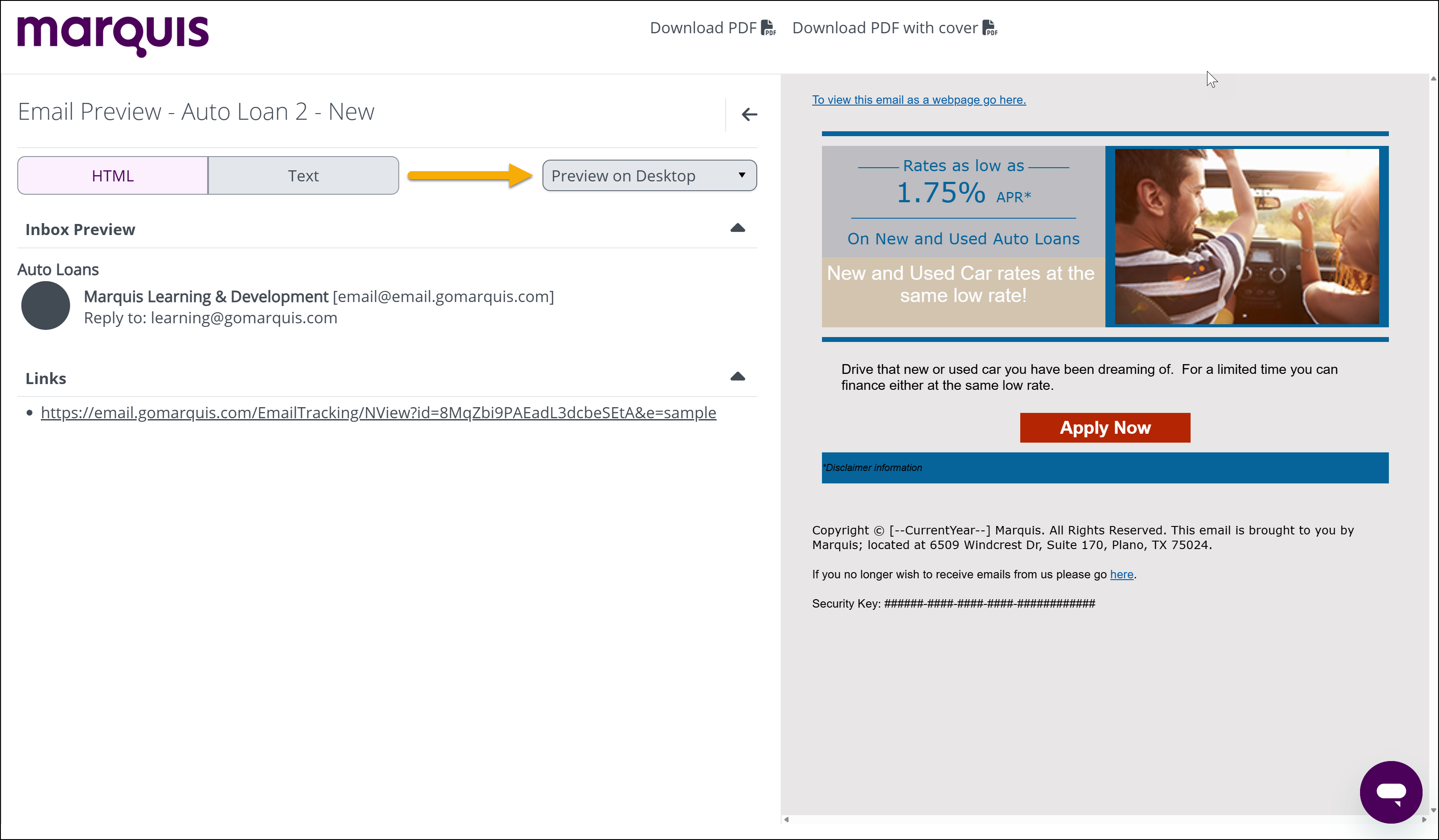
Task: Click the blue Disclaimer information bar
Action: pyautogui.click(x=1105, y=468)
